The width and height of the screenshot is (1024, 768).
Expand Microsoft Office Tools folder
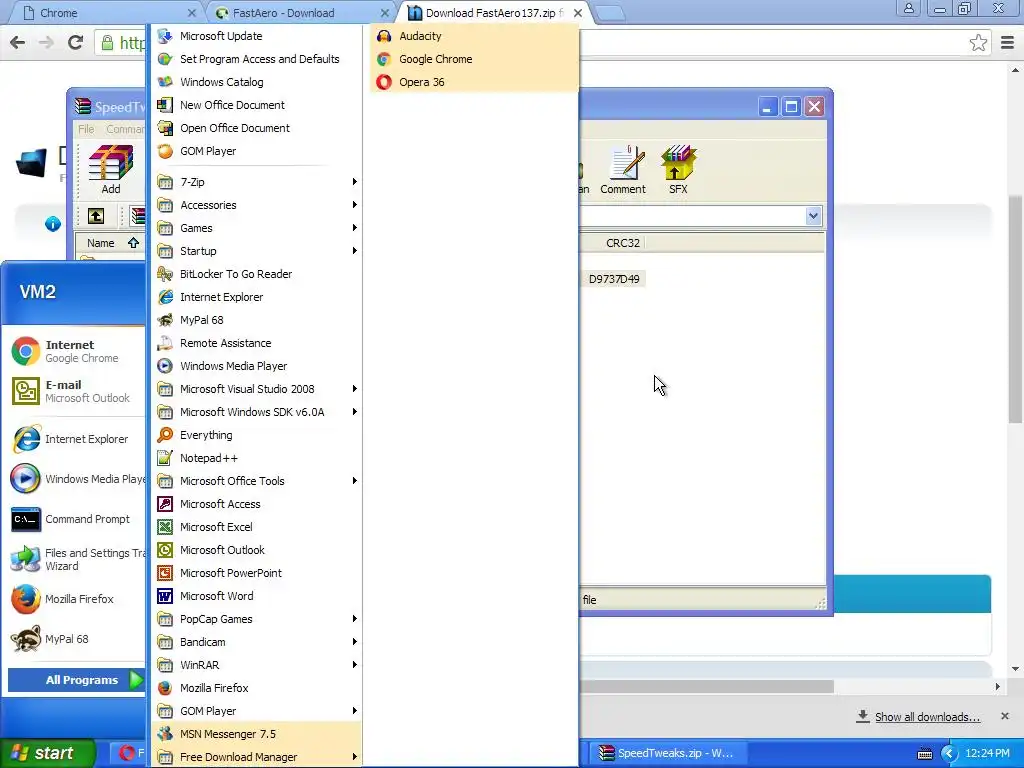(257, 481)
